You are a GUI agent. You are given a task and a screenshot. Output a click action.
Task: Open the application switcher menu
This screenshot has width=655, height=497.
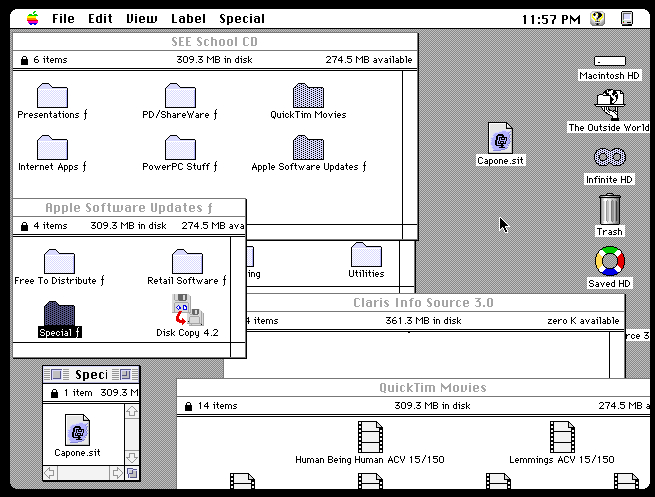pyautogui.click(x=627, y=18)
